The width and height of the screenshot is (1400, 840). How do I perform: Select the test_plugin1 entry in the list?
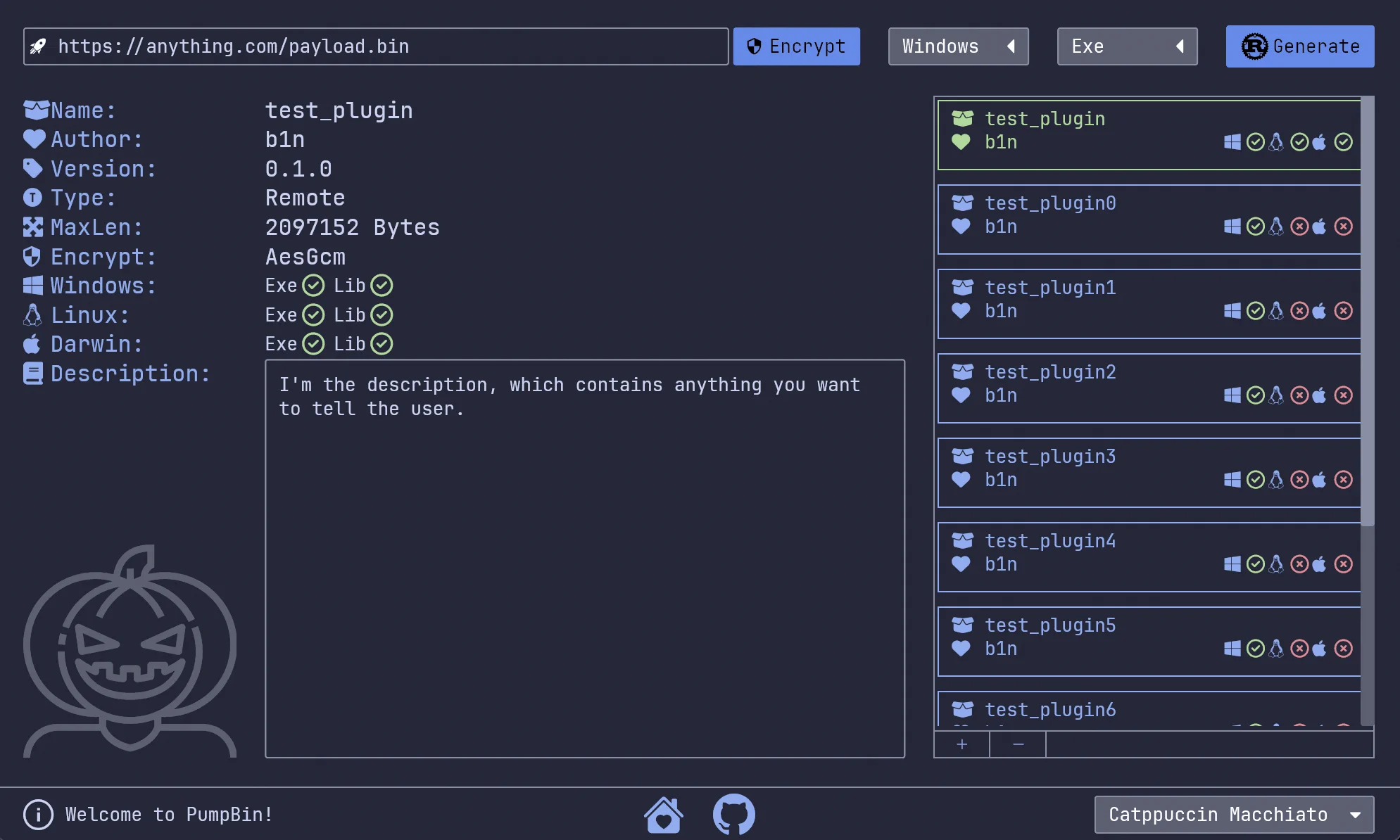tap(1149, 304)
